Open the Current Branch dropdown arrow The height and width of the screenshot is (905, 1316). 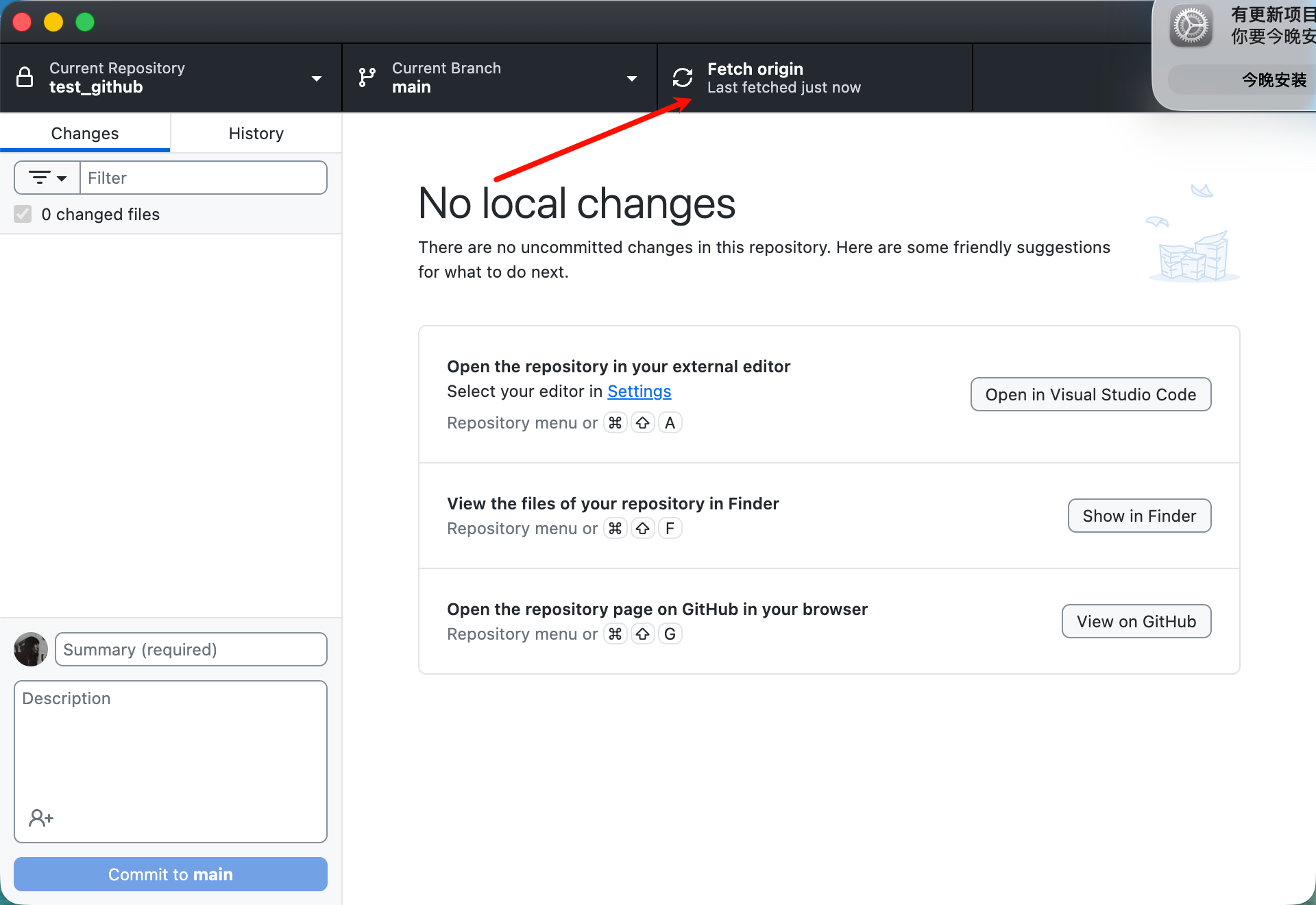pos(632,79)
